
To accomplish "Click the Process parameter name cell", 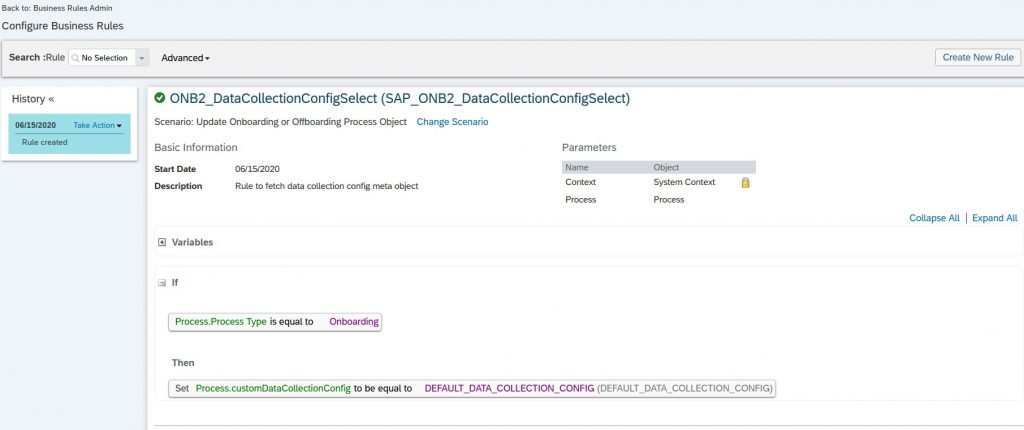I will pyautogui.click(x=581, y=200).
